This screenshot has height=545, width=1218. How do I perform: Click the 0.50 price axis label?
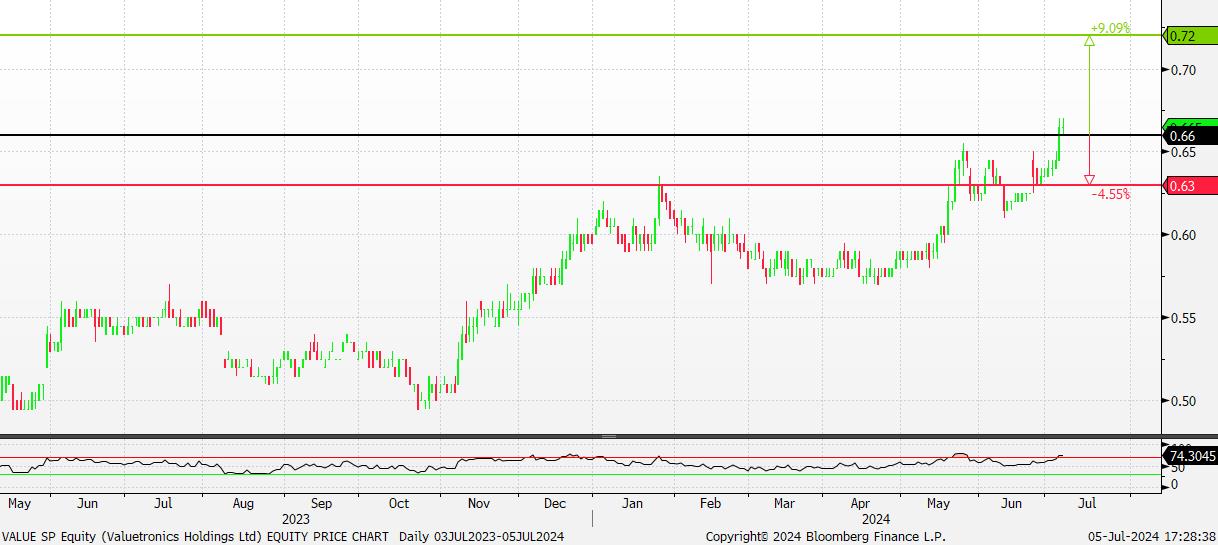click(1184, 401)
